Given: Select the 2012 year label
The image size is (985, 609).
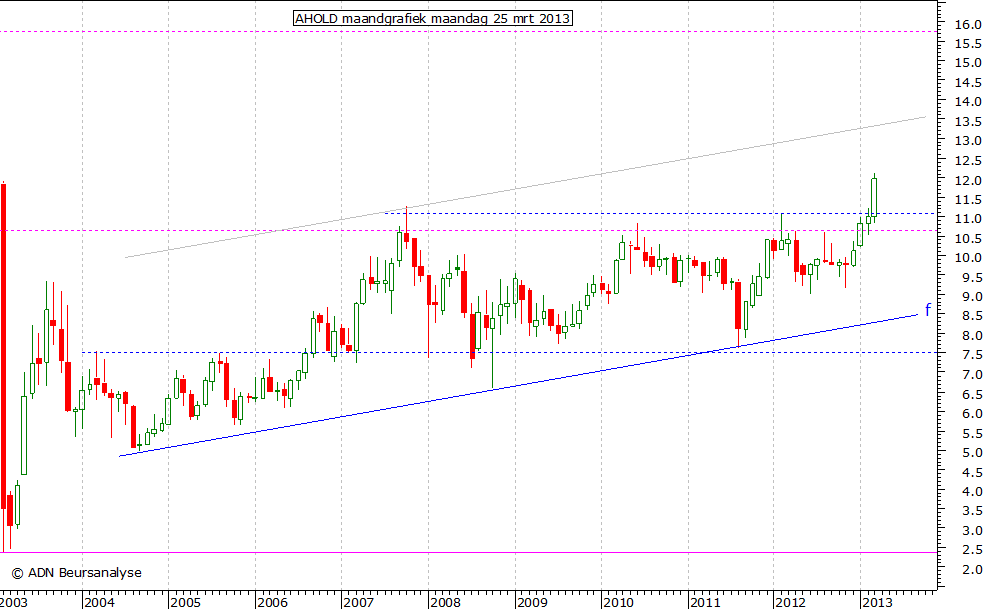Looking at the screenshot, I should point(791,603).
